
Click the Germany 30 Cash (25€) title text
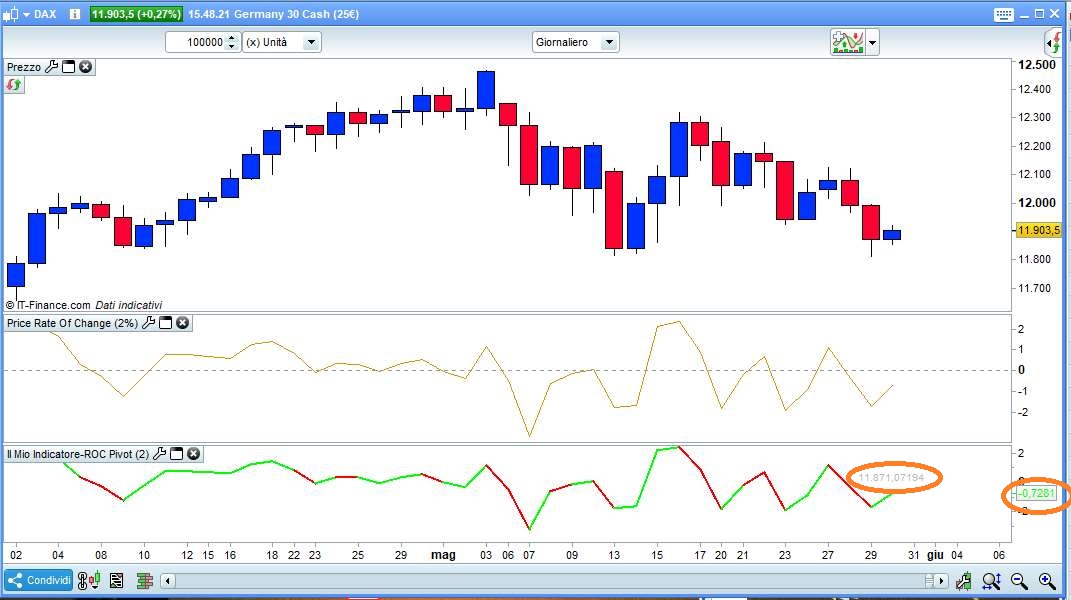click(x=296, y=14)
